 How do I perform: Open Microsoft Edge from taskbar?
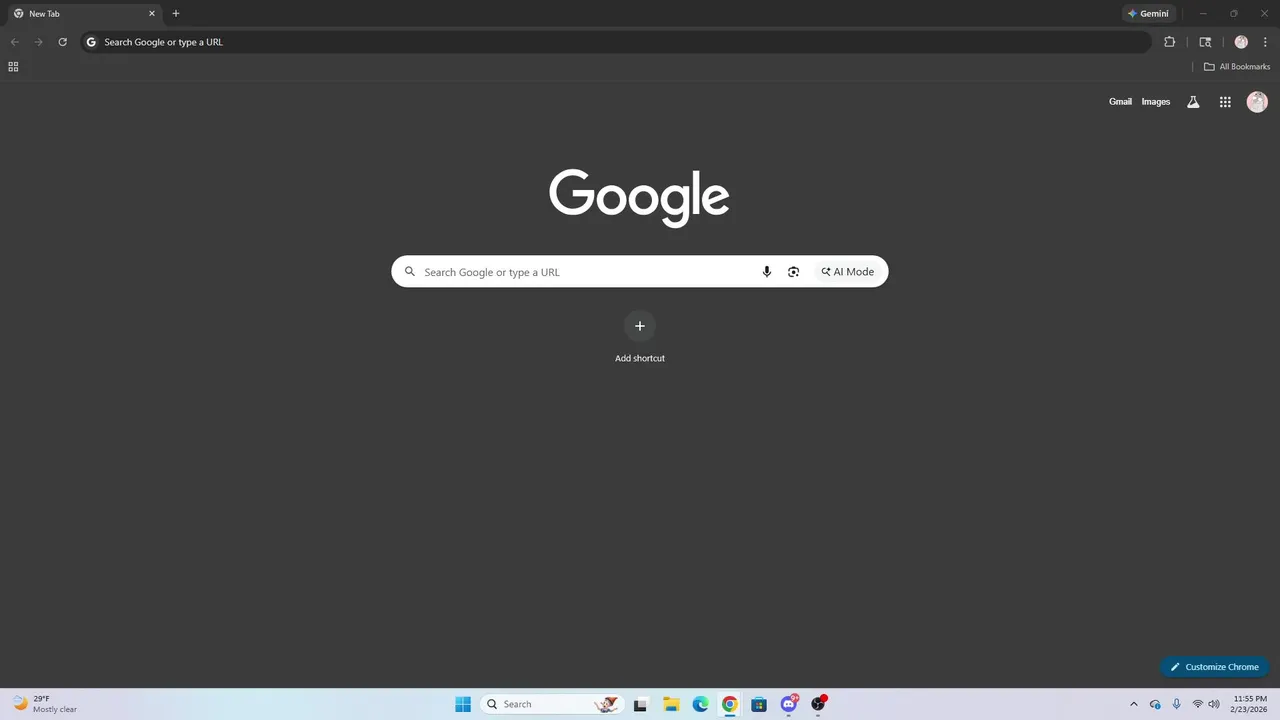(x=701, y=704)
